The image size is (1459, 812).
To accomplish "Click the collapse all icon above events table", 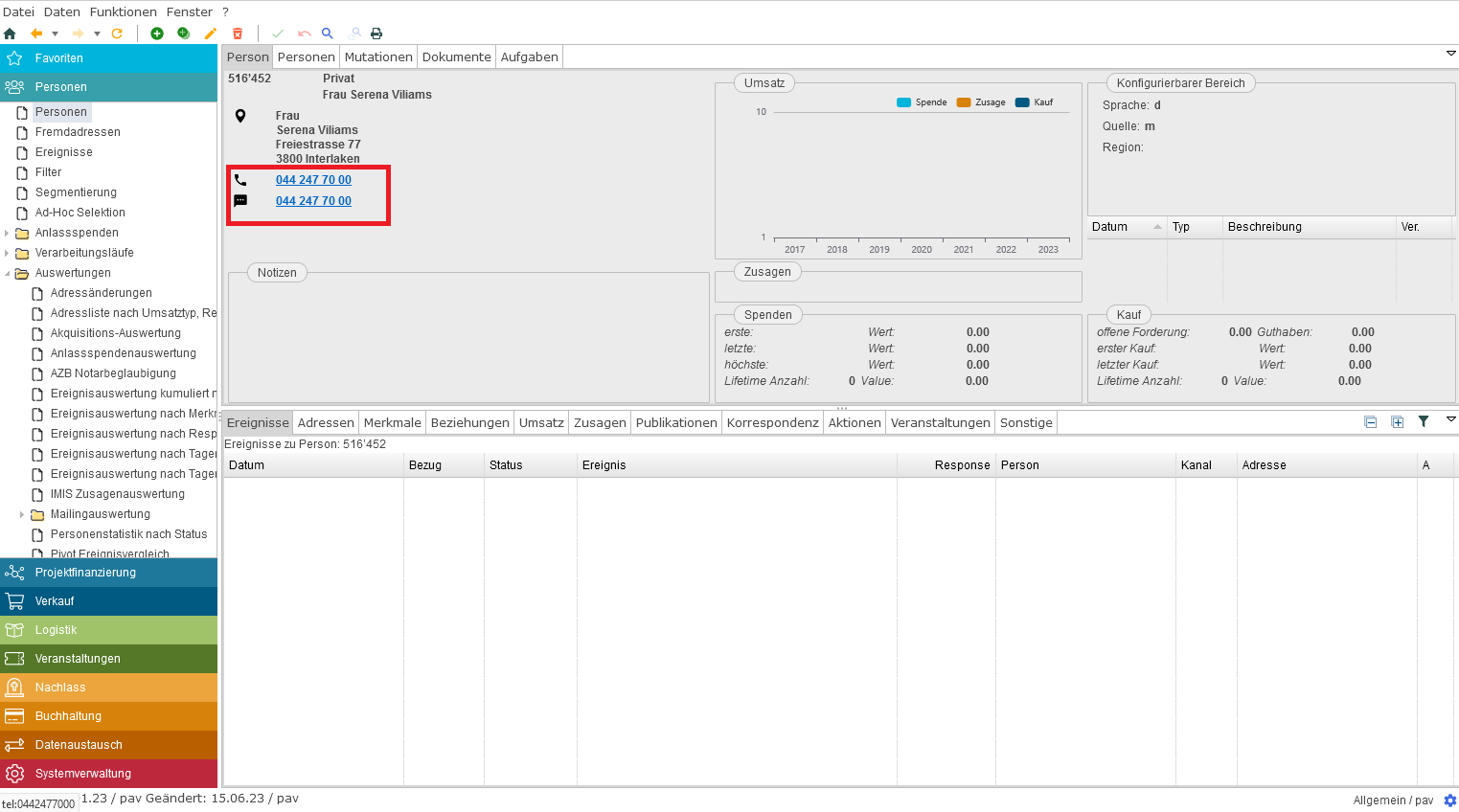I will 1371,422.
